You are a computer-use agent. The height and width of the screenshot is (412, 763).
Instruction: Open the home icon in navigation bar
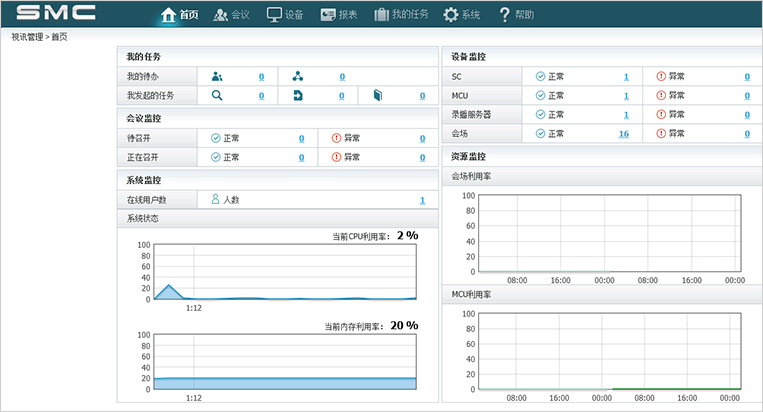pos(168,15)
